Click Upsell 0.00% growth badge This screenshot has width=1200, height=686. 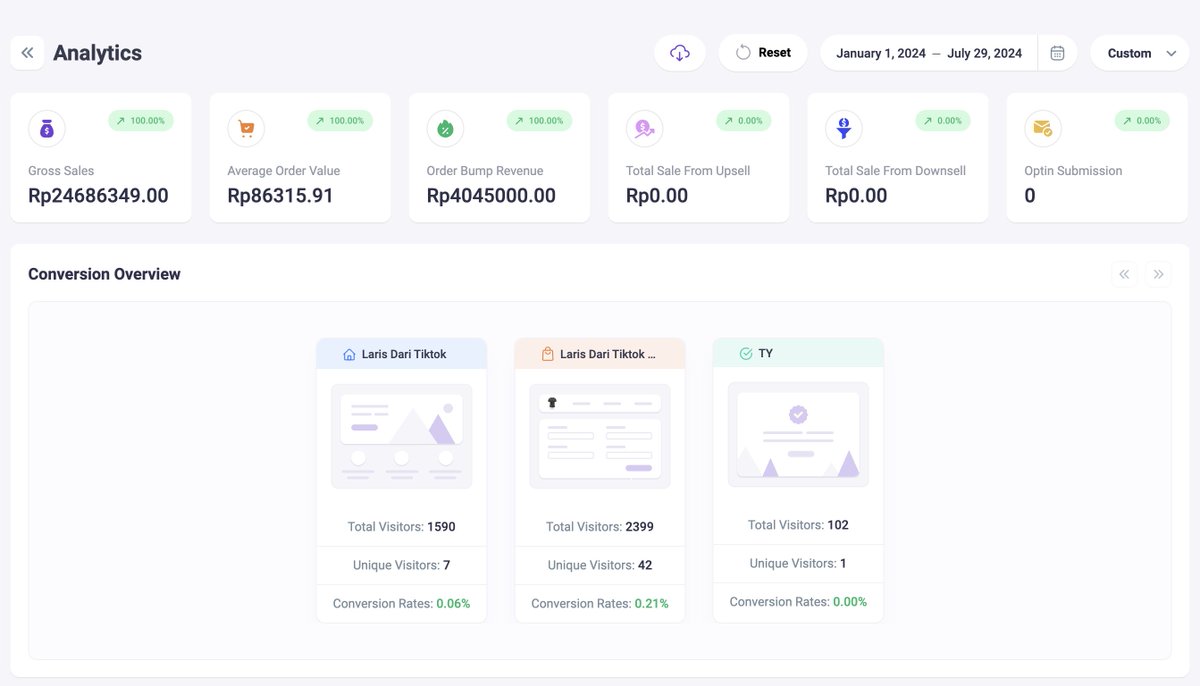[x=744, y=121]
